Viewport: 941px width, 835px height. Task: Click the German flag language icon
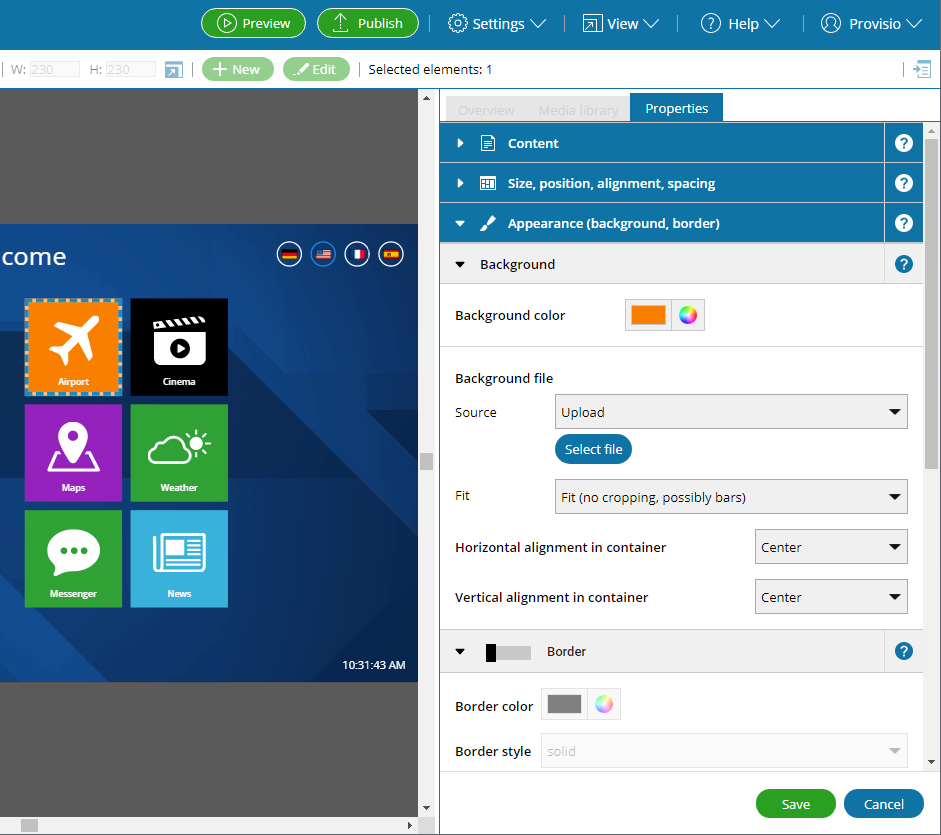pyautogui.click(x=290, y=255)
